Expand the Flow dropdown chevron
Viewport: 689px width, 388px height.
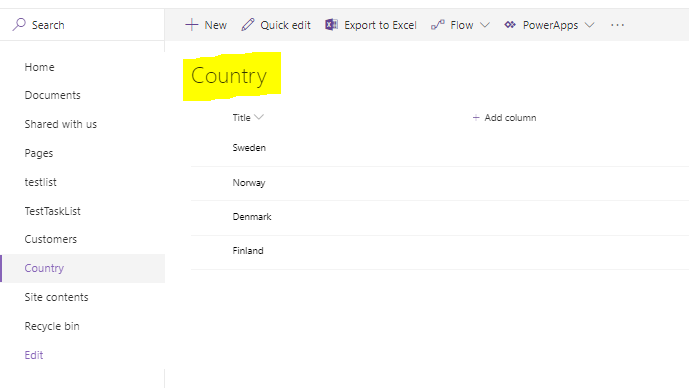[485, 25]
